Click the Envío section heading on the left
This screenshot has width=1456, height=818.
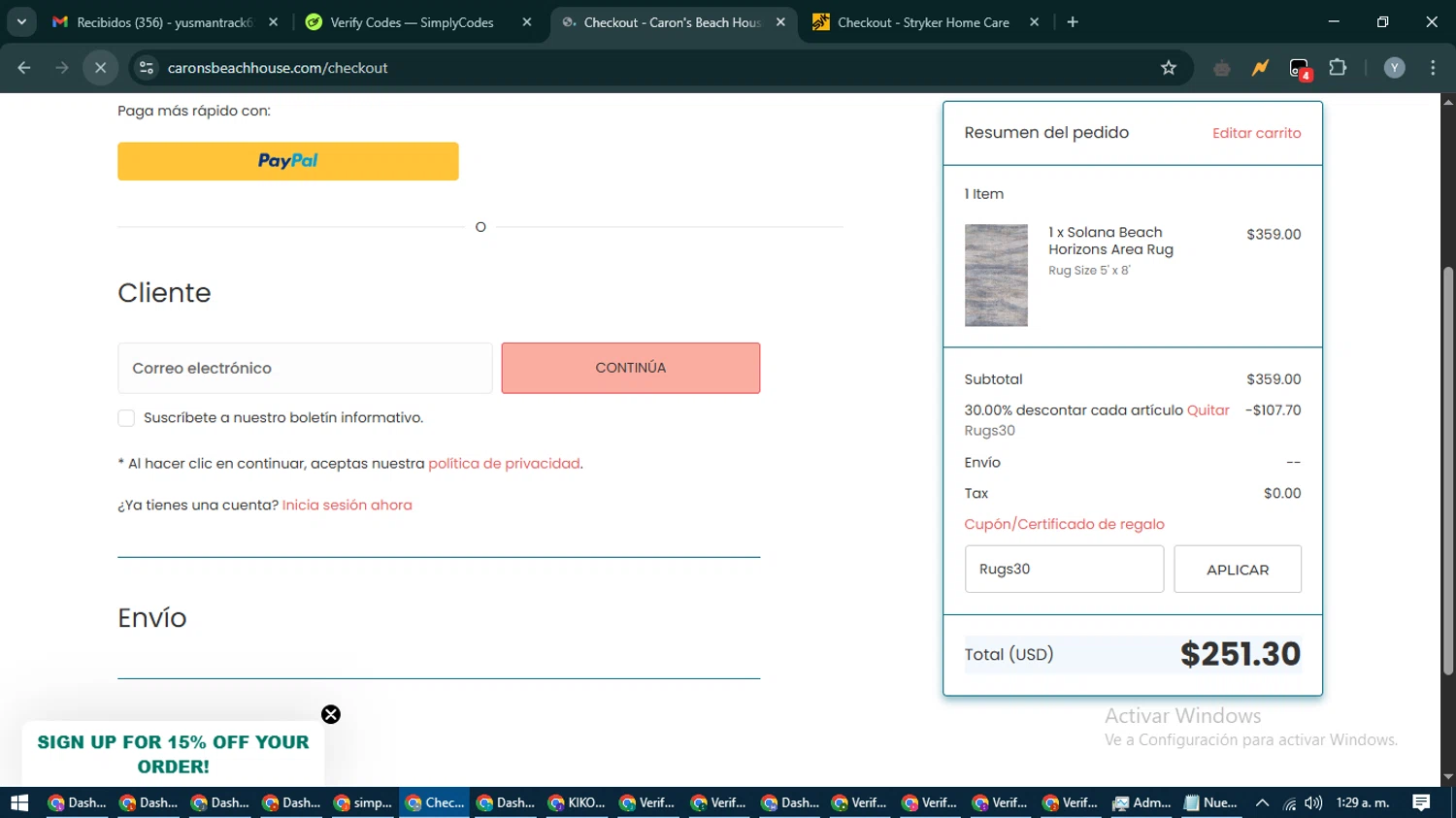point(152,618)
